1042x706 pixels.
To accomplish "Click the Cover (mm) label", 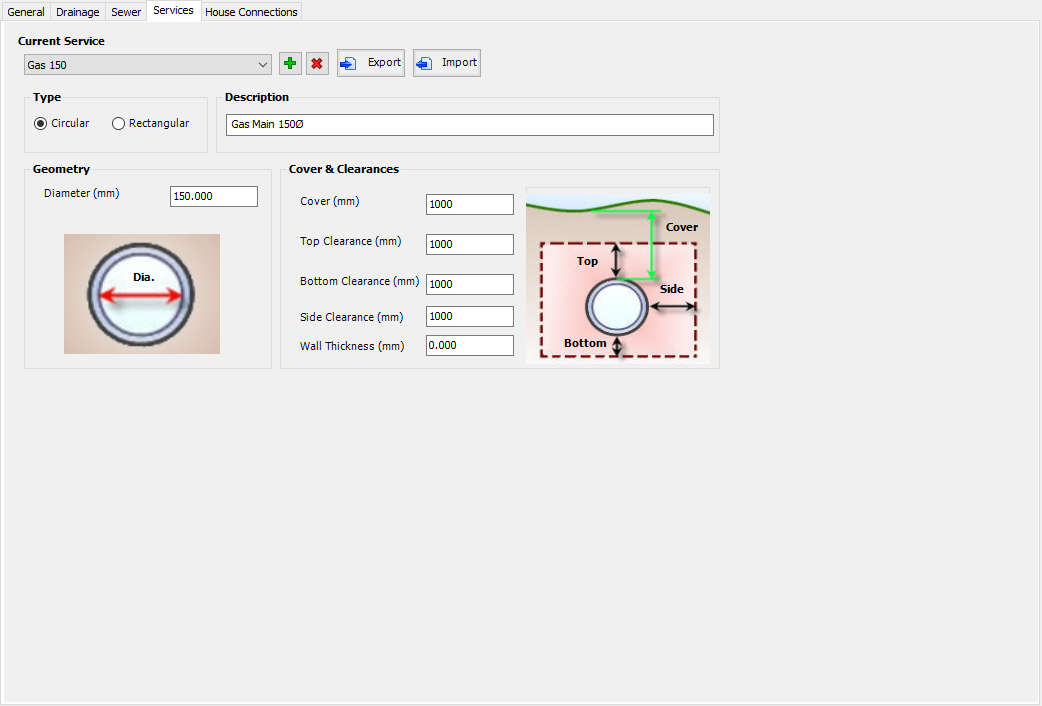I will (x=330, y=201).
